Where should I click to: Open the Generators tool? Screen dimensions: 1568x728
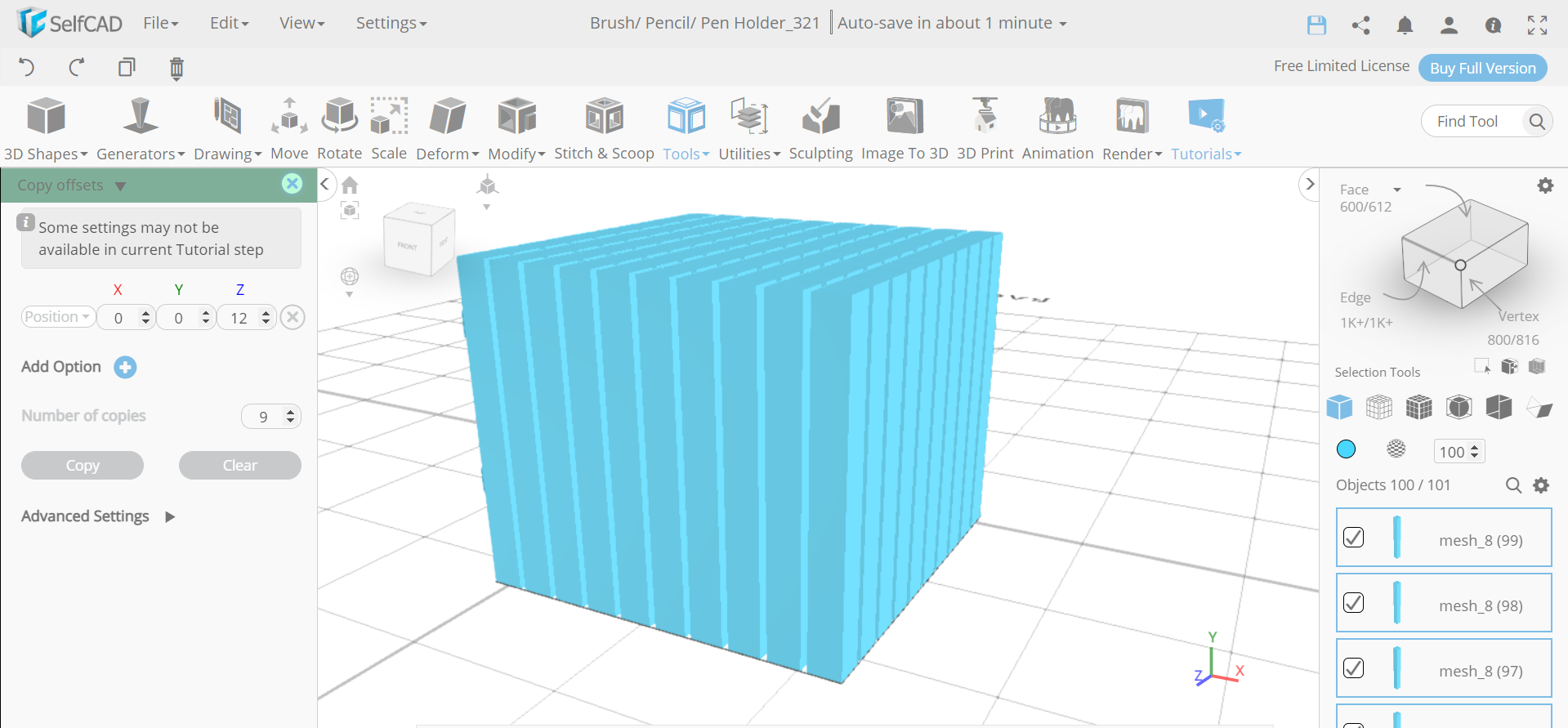click(x=141, y=128)
